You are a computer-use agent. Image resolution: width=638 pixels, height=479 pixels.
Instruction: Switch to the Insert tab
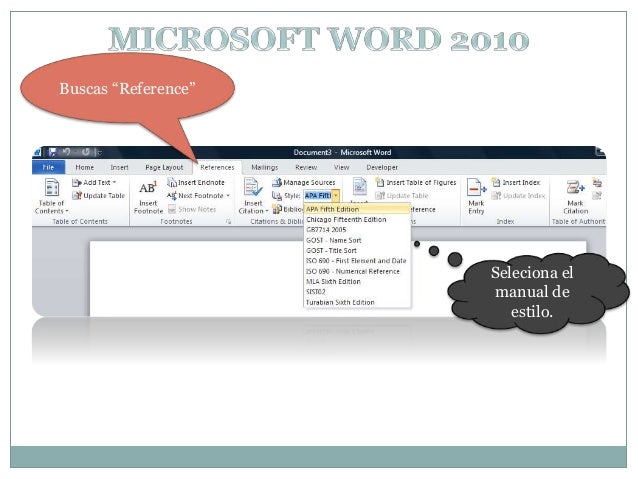[119, 167]
